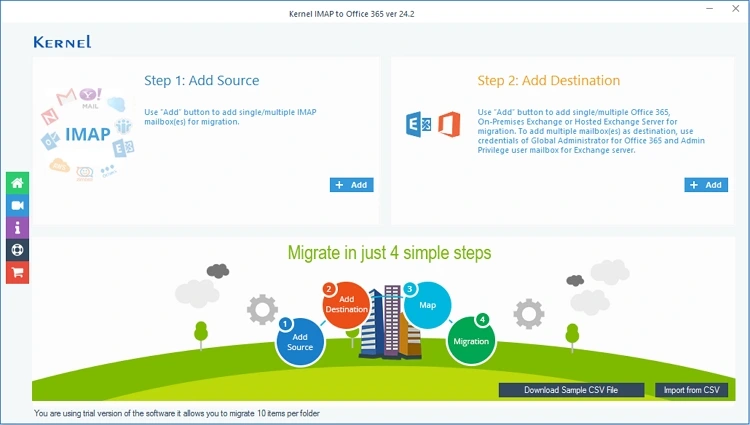Click the window title 'Kernel IMAP to Office 365'
The image size is (750, 425).
pos(352,14)
